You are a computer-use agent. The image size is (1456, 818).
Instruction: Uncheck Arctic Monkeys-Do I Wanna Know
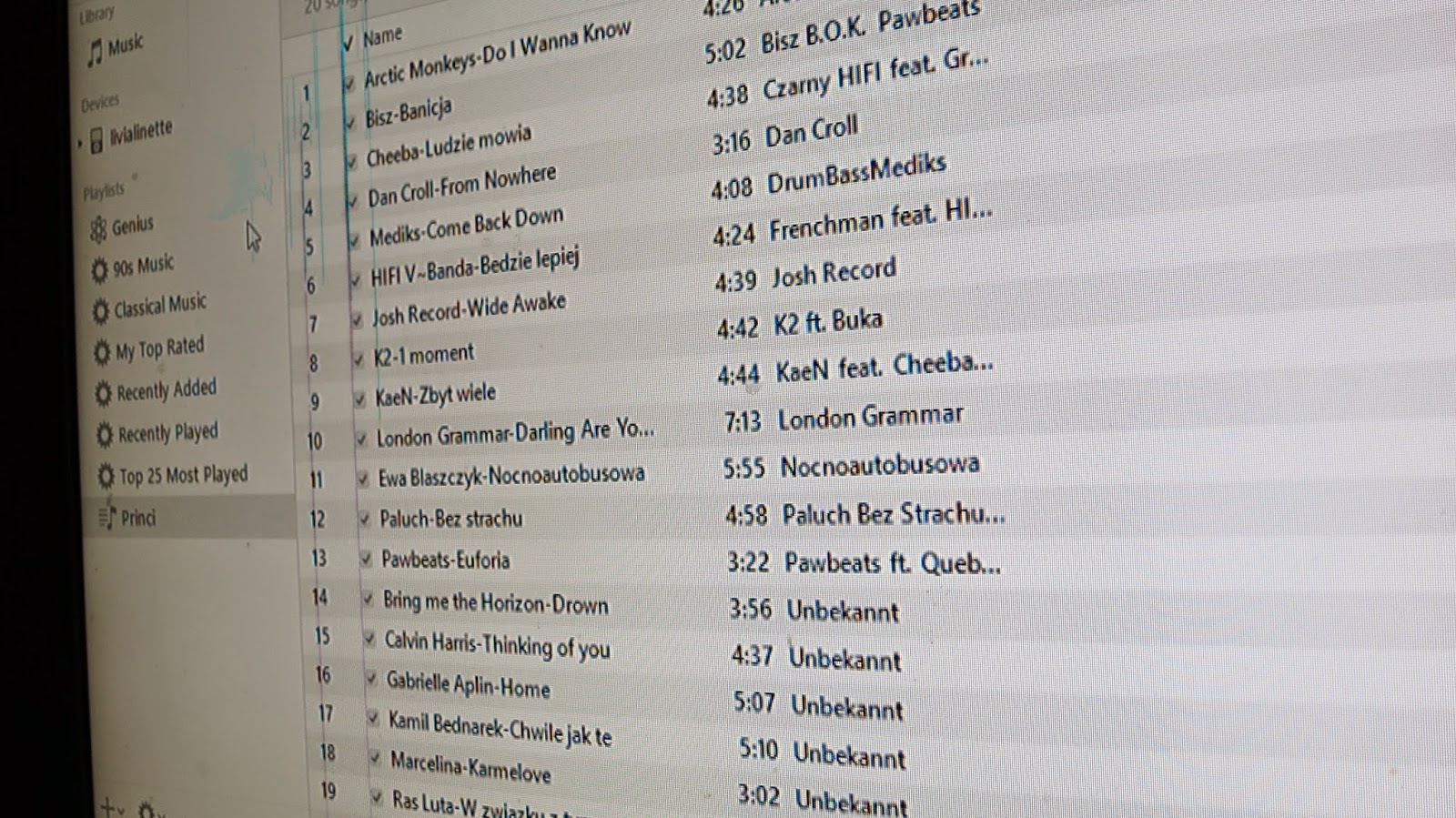tap(349, 84)
